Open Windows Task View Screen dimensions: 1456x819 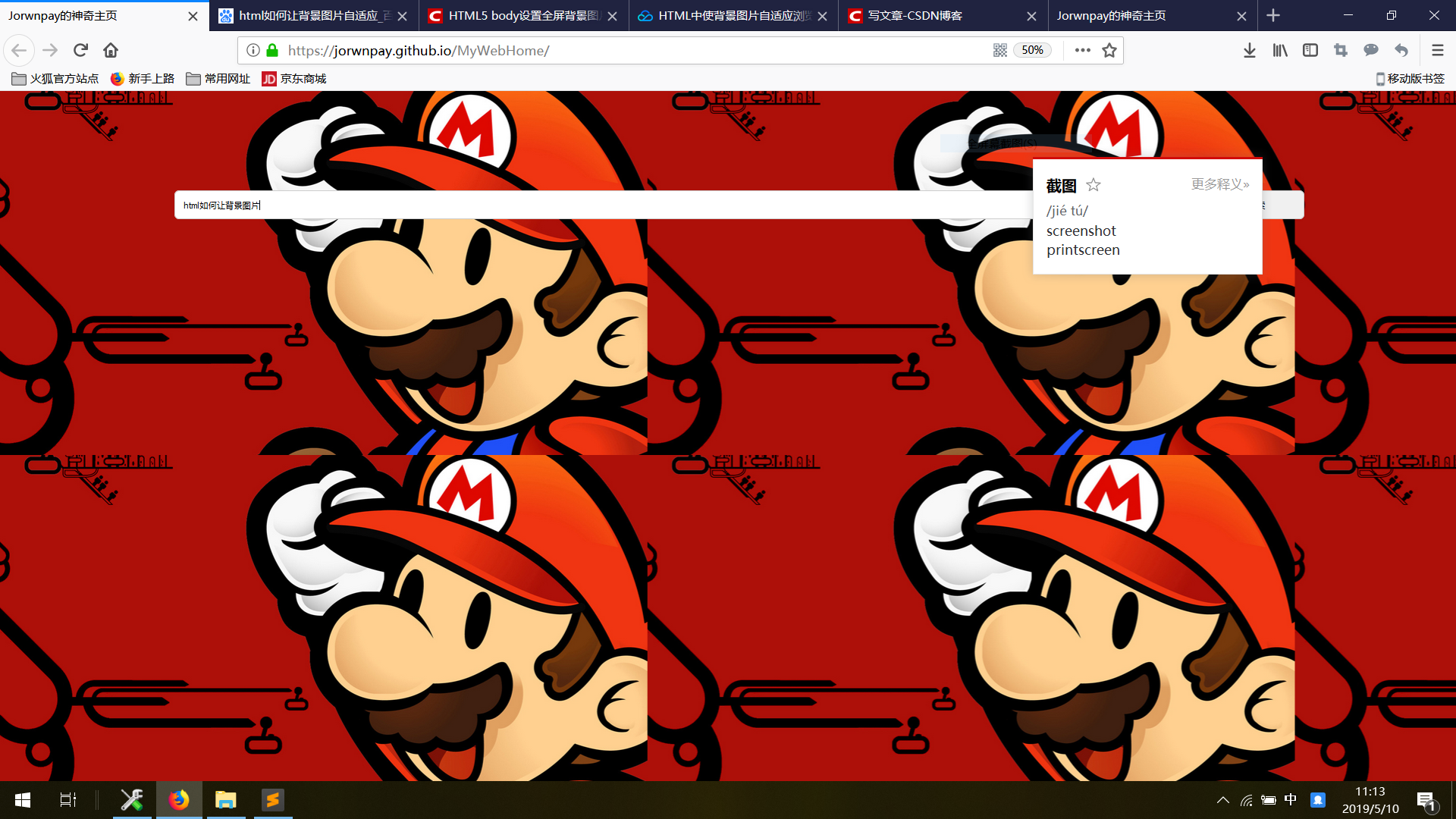point(67,800)
